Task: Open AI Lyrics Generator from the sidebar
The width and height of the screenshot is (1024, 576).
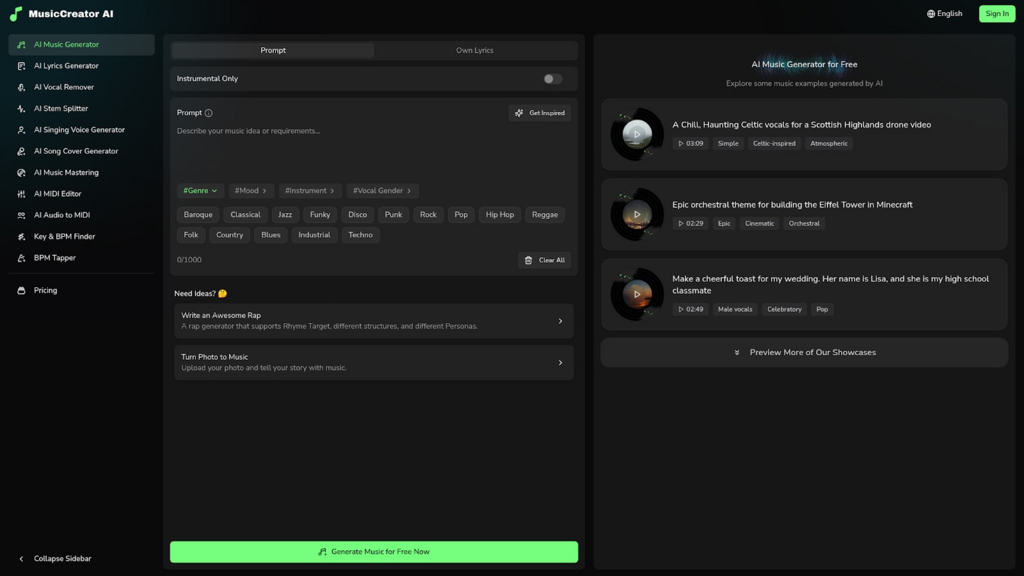Action: [x=66, y=66]
